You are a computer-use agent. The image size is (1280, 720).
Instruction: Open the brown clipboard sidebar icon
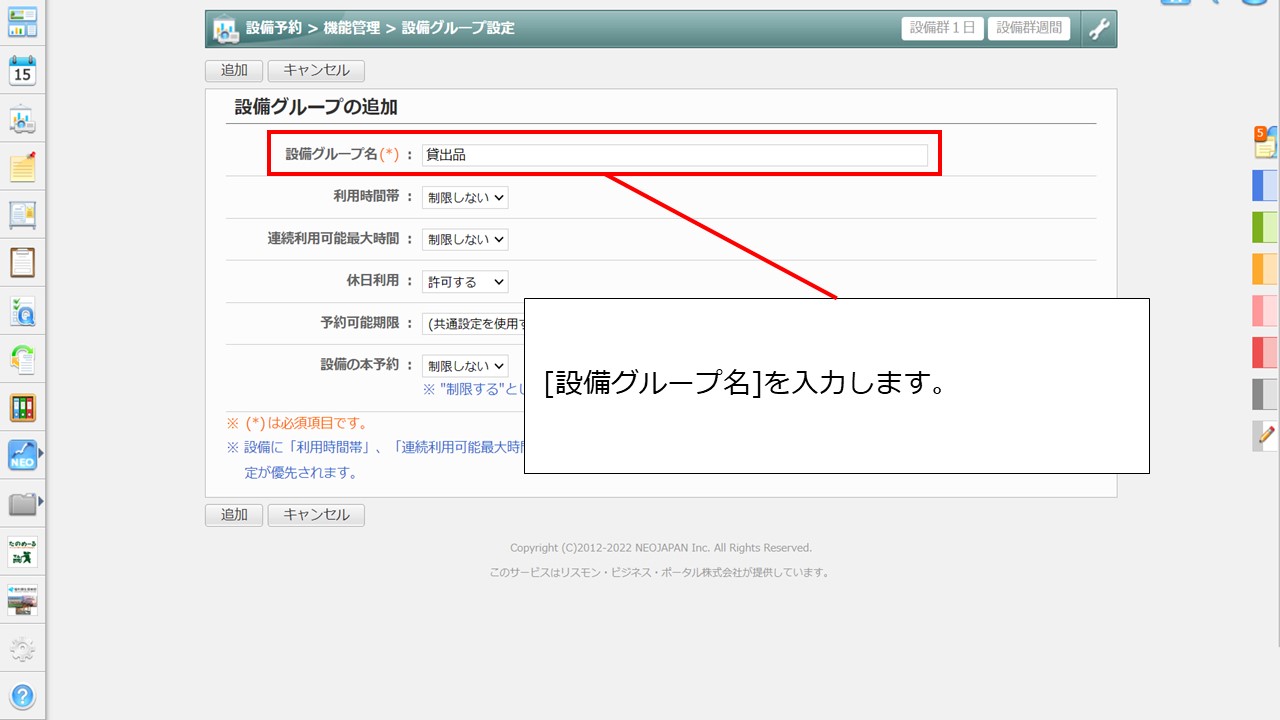pyautogui.click(x=22, y=262)
